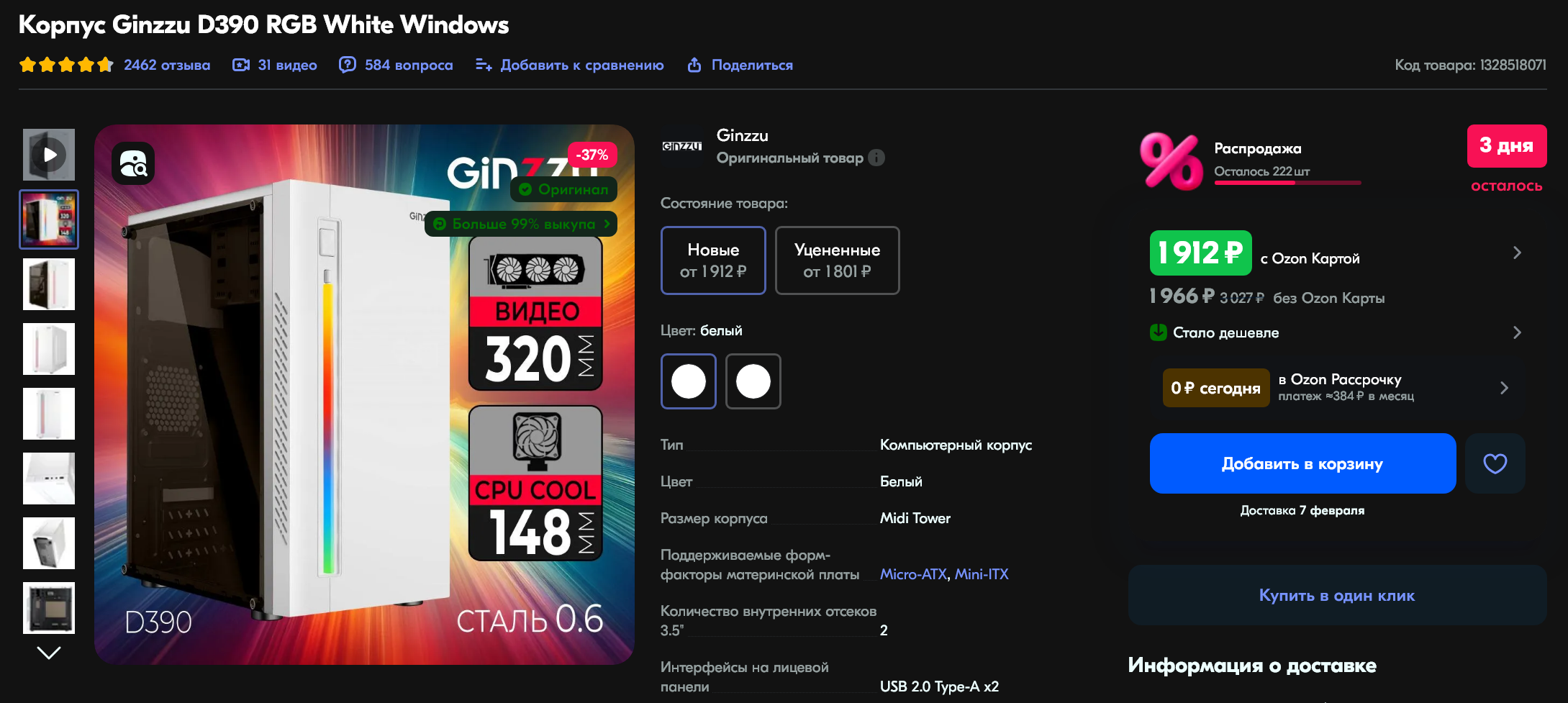Viewport: 1568px width, 703px height.
Task: Click the Поделиться link
Action: tap(752, 65)
